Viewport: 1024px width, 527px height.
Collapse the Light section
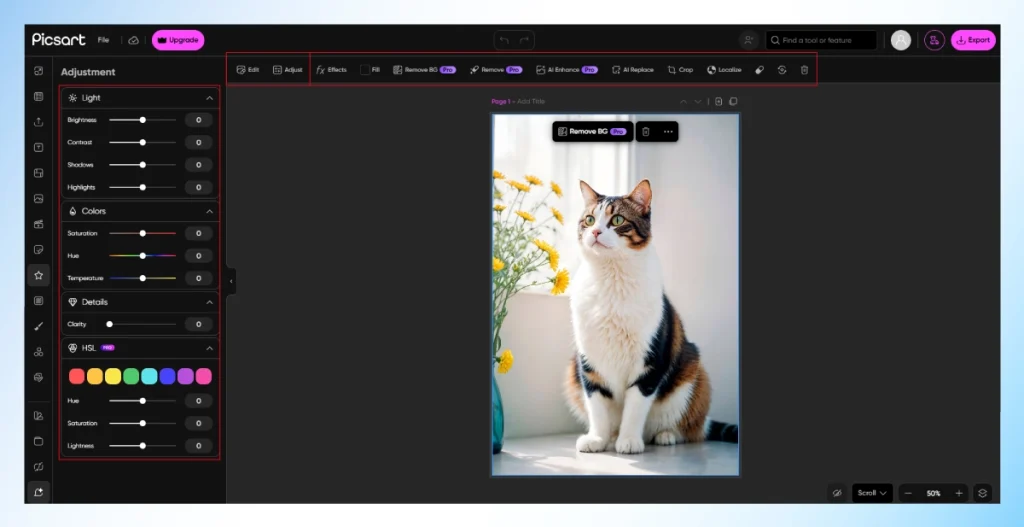click(x=210, y=98)
